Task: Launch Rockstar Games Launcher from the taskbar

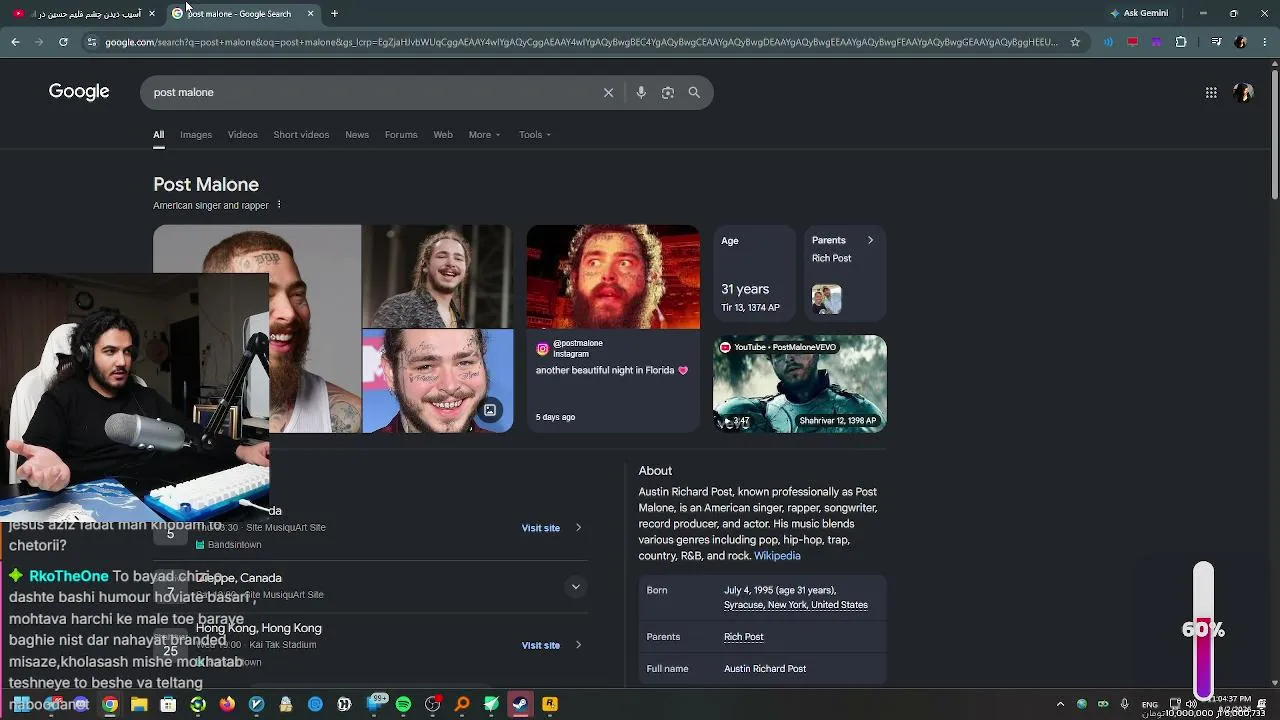Action: (549, 704)
